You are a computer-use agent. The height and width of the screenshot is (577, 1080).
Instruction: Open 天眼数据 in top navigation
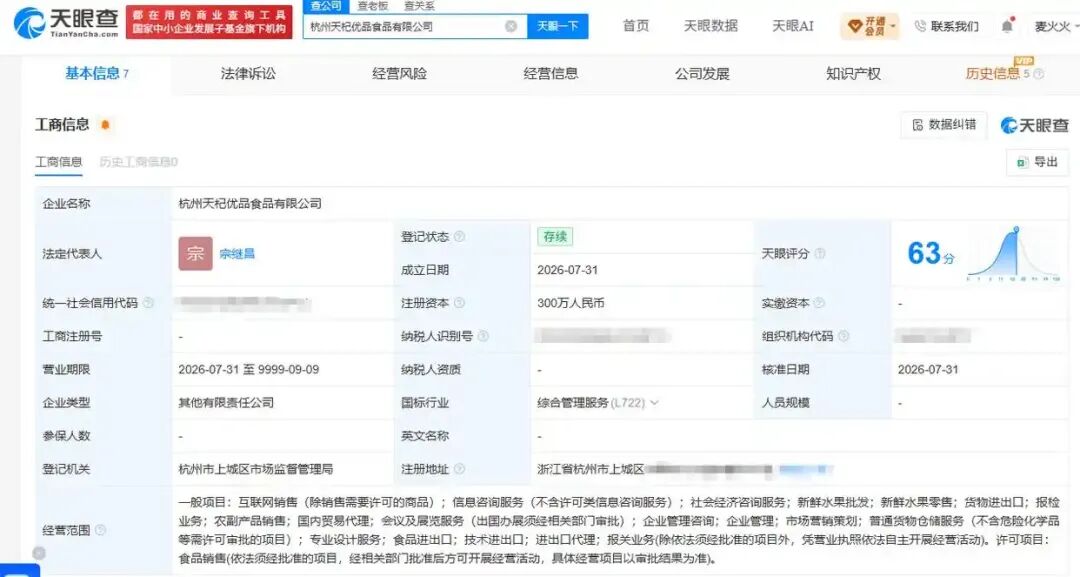point(711,26)
